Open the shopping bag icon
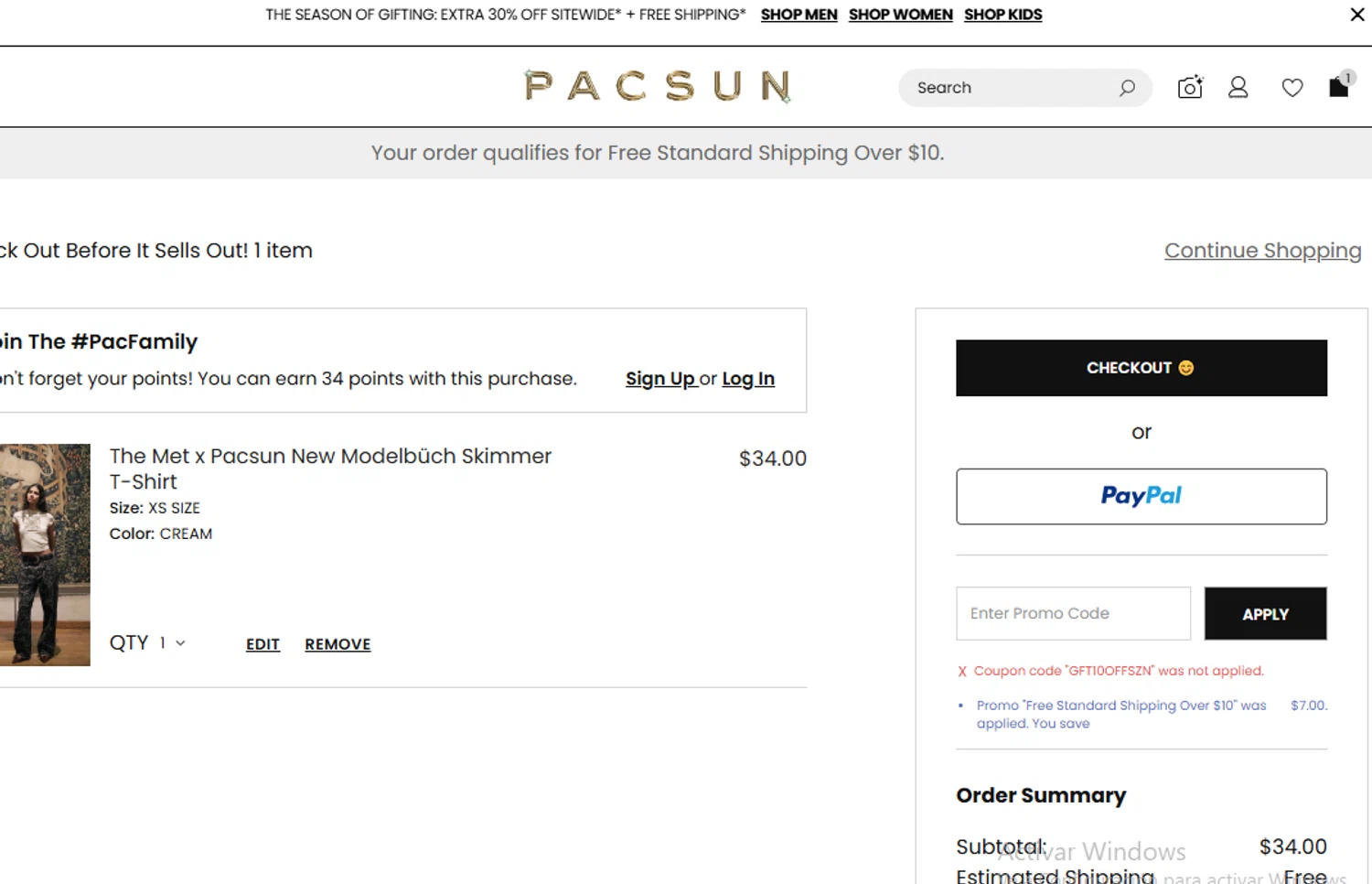This screenshot has width=1372, height=884. 1339,87
